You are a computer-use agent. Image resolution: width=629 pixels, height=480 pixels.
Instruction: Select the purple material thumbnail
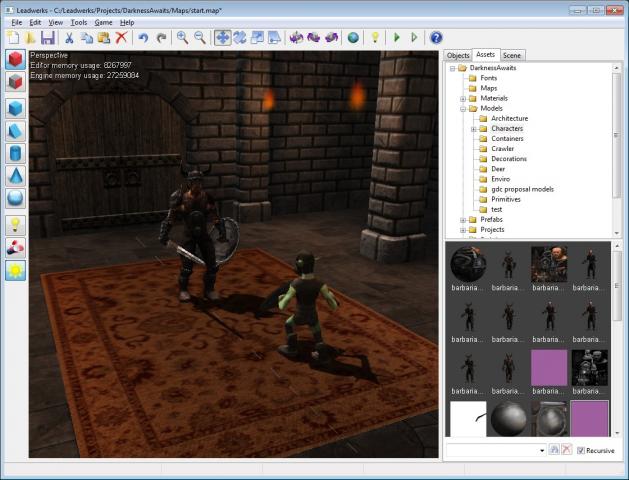pyautogui.click(x=549, y=368)
